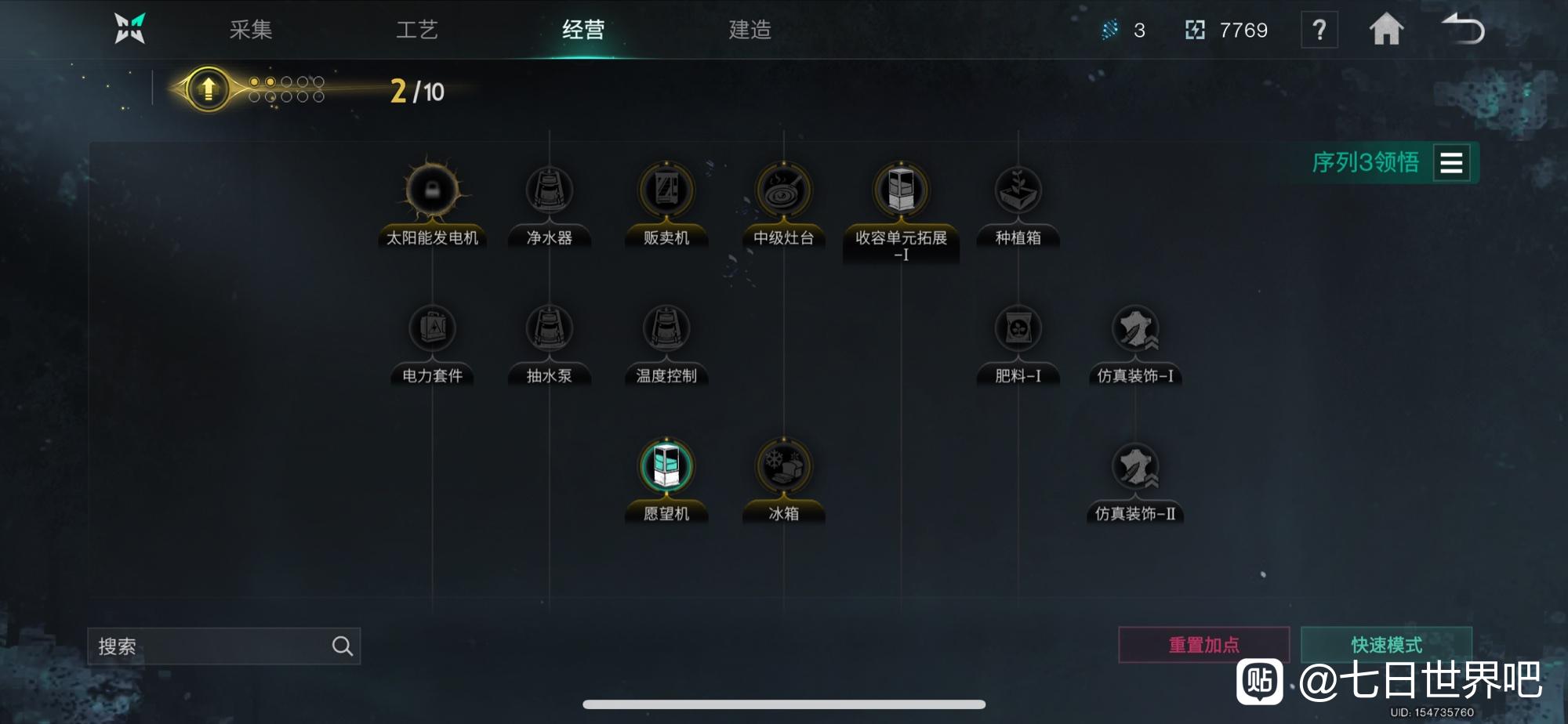Select the 种植箱 planter box icon
Viewport: 1568px width, 724px height.
1018,190
